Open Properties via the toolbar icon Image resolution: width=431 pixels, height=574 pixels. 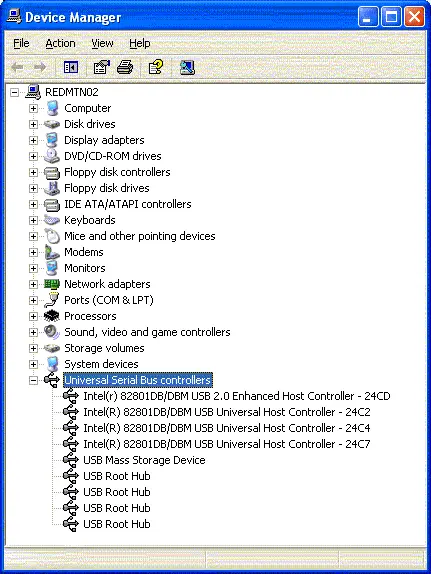[101, 67]
